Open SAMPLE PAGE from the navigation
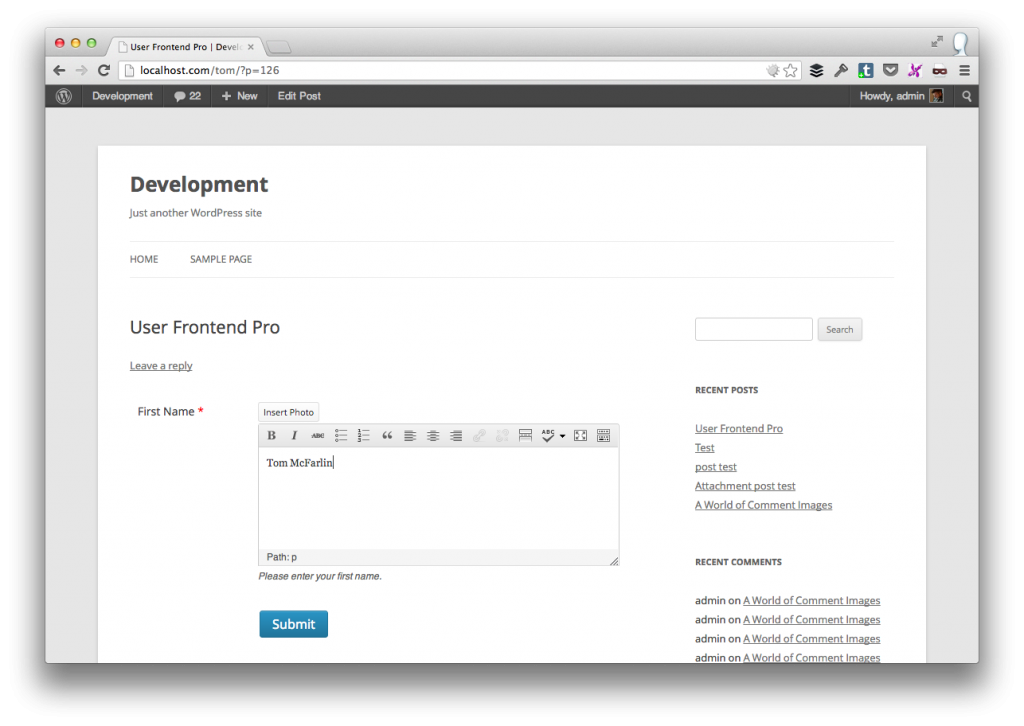The image size is (1024, 726). click(x=221, y=259)
